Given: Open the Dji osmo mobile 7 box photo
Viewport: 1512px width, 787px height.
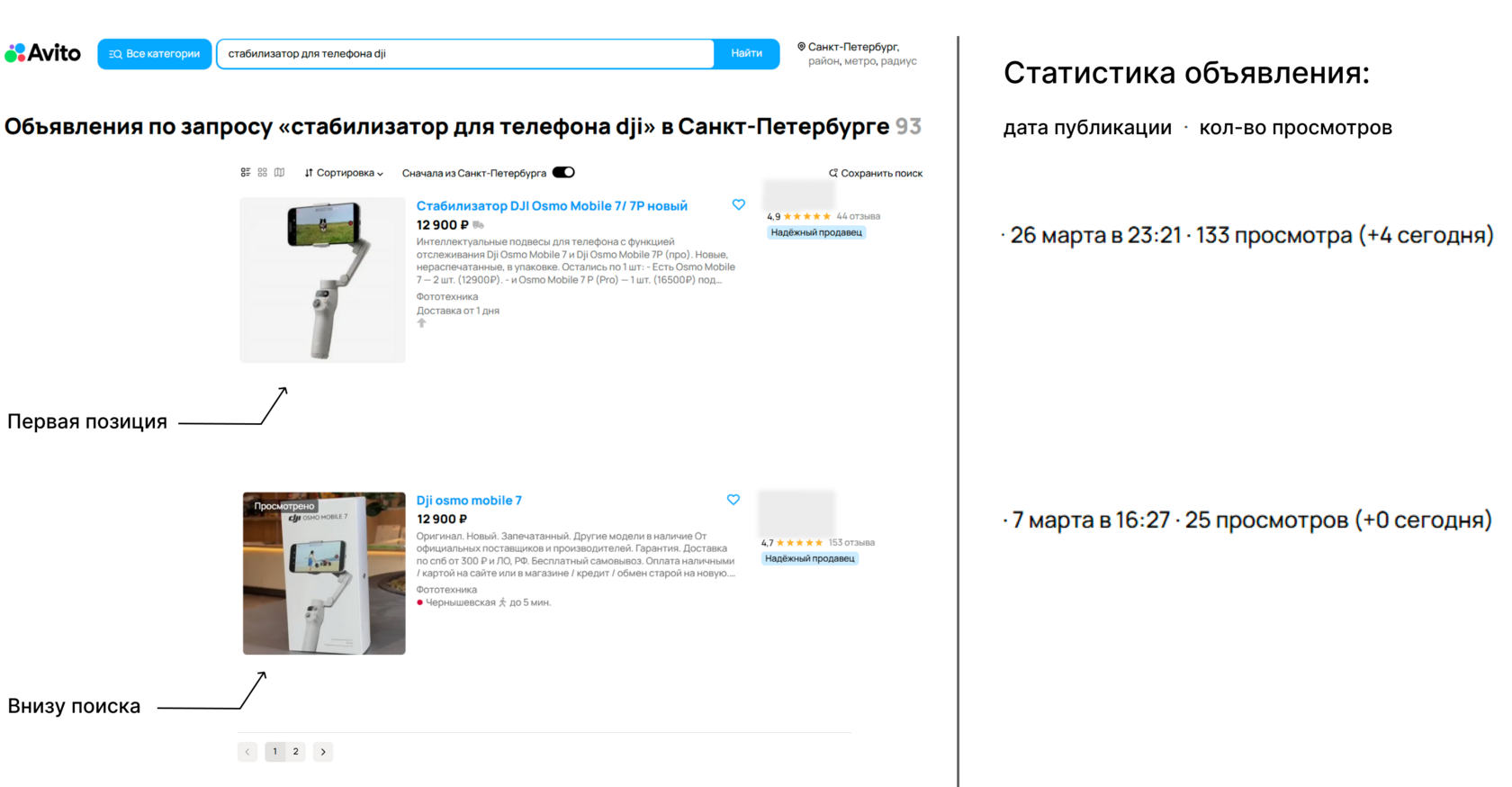Looking at the screenshot, I should (324, 573).
